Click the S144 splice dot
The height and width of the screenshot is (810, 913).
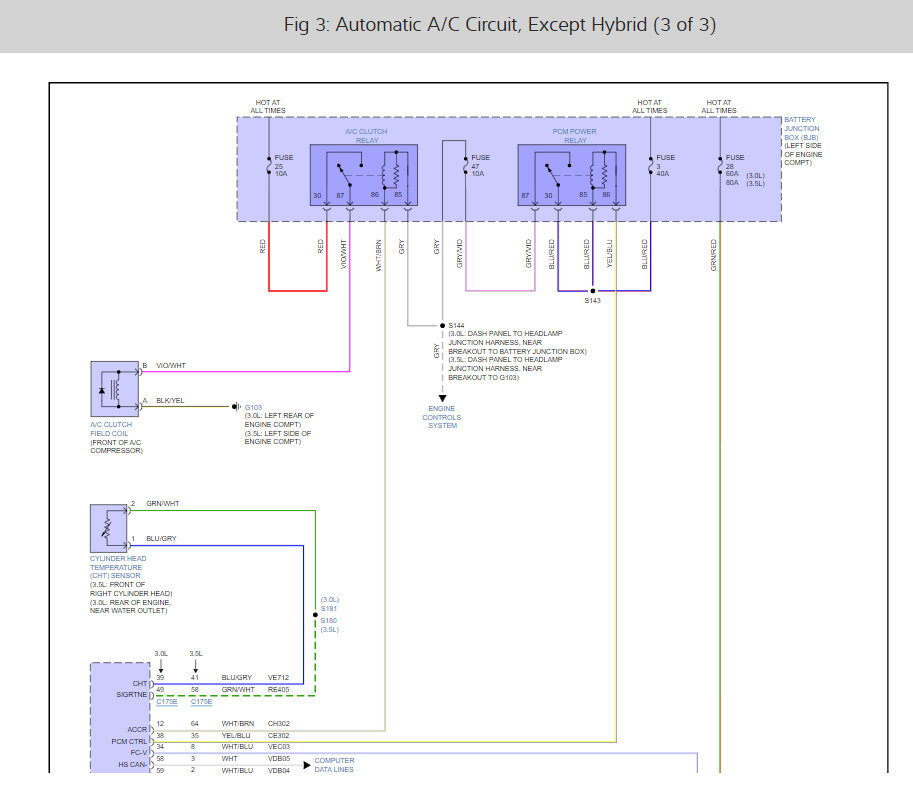coord(443,326)
